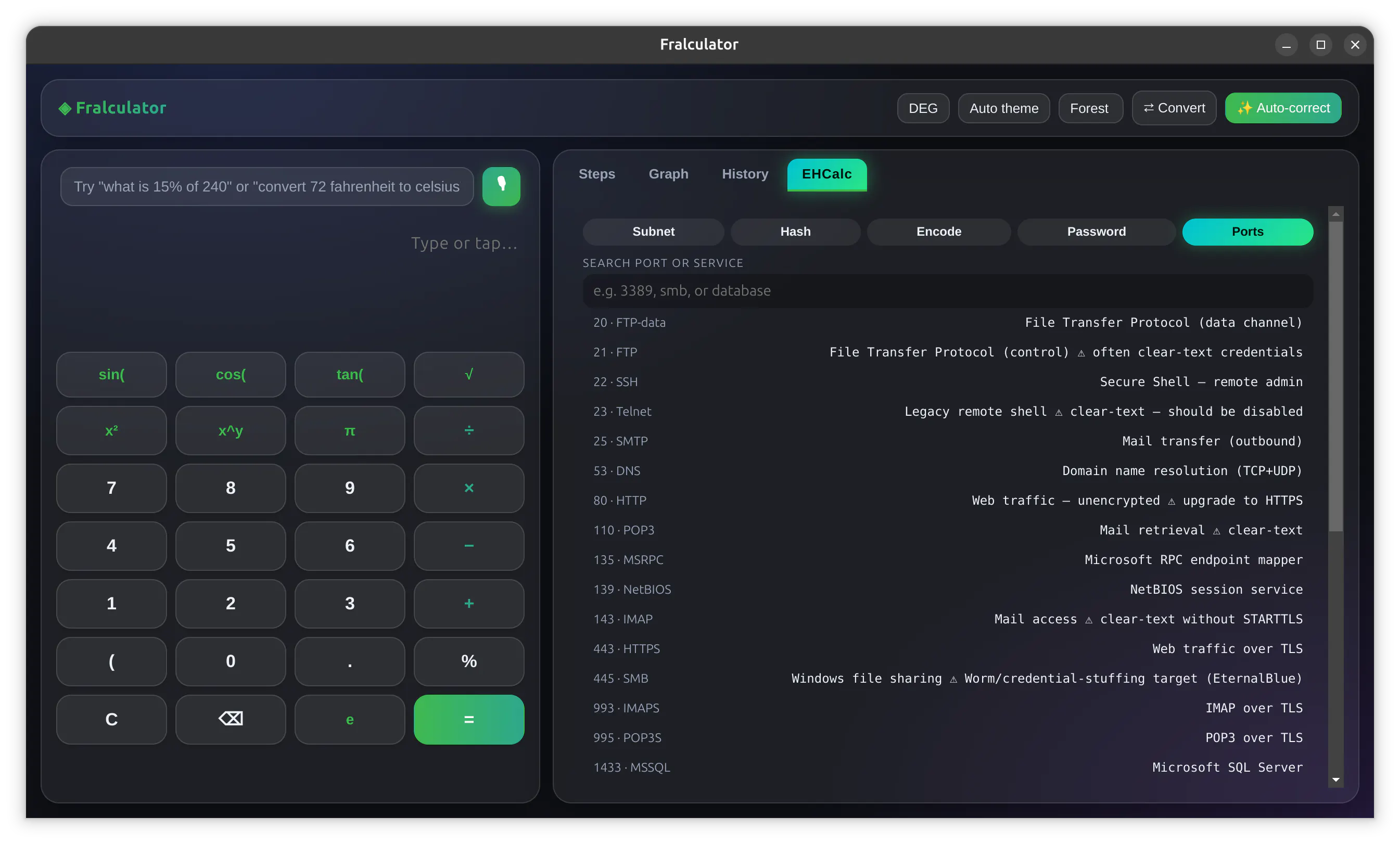
Task: Switch to the Steps tab
Action: pyautogui.click(x=596, y=174)
